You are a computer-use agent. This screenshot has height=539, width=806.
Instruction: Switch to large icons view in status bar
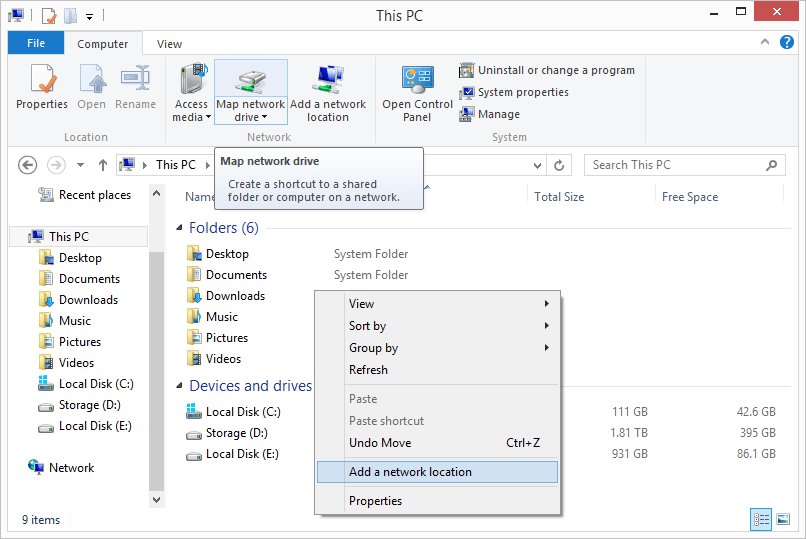pyautogui.click(x=783, y=519)
